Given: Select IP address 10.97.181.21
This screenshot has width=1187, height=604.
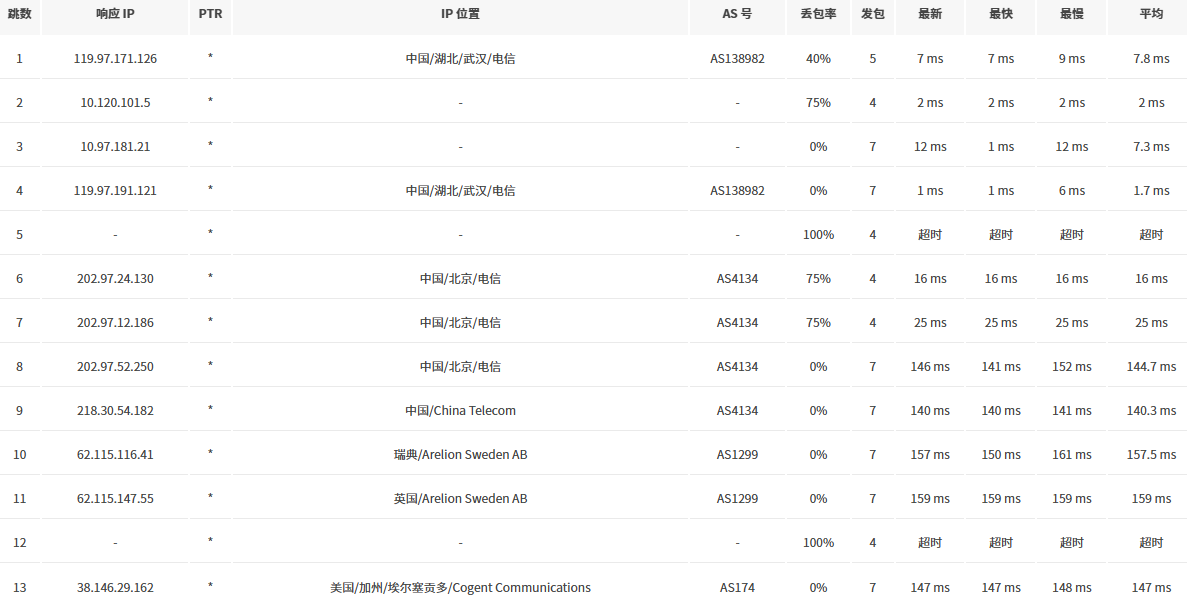Looking at the screenshot, I should (x=115, y=146).
